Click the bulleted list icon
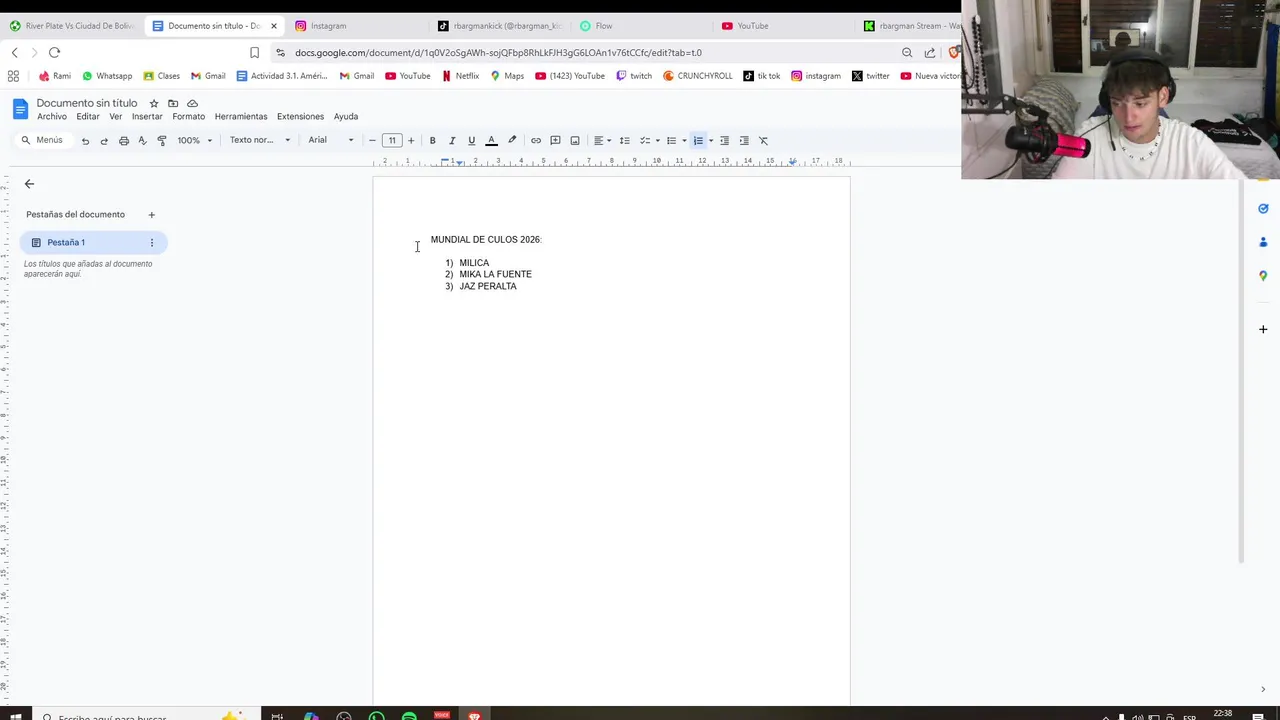The height and width of the screenshot is (720, 1280). [672, 141]
